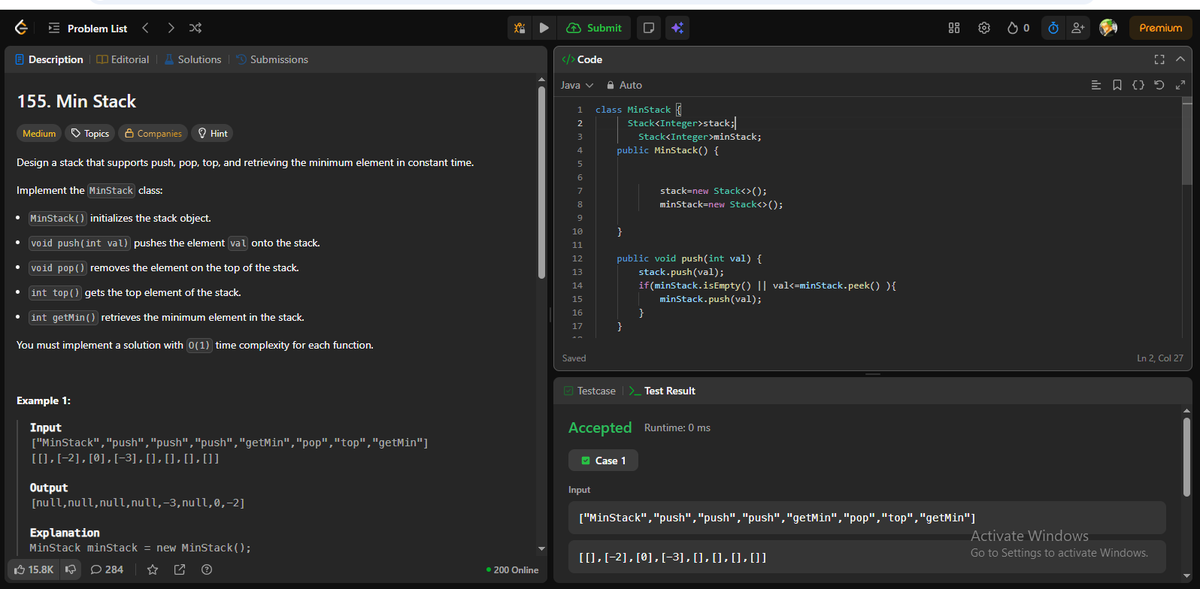Screen dimensions: 1200x589
Task: Open the profile avatar menu
Action: coord(1108,28)
